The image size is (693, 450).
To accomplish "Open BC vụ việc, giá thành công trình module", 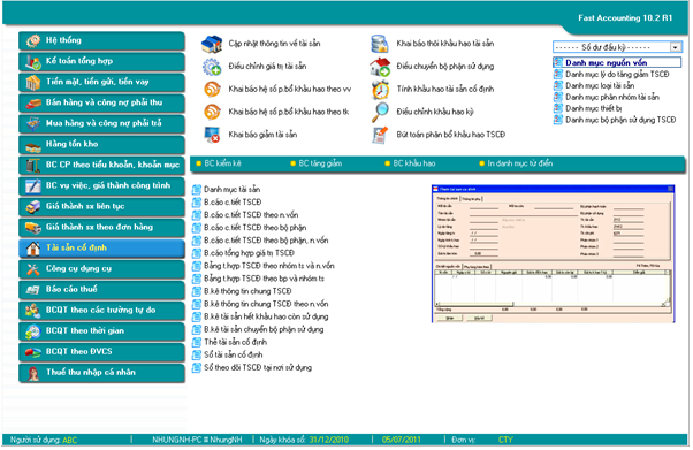I will pyautogui.click(x=102, y=186).
